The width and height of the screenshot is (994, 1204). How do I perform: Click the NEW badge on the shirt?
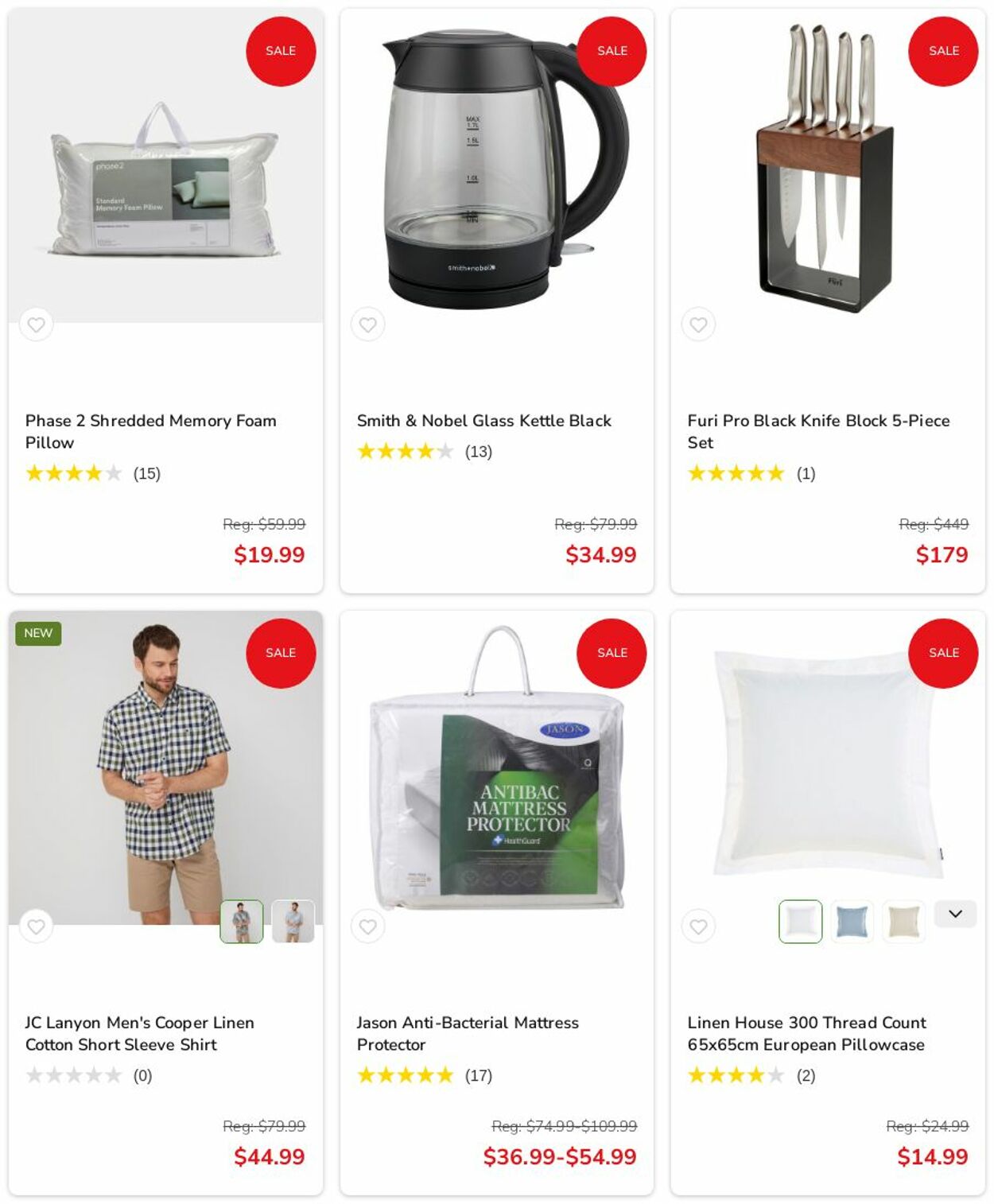coord(38,633)
